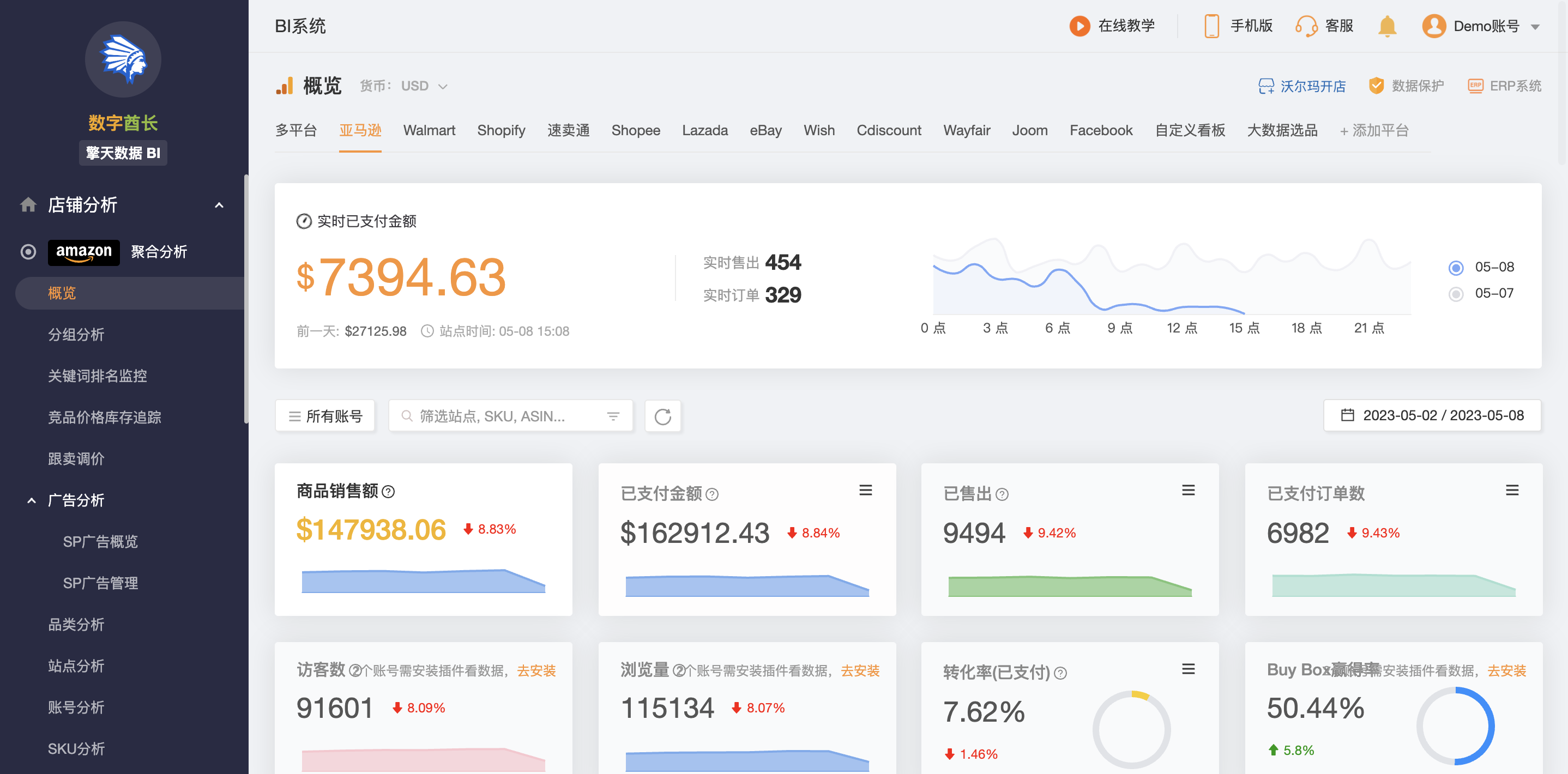The height and width of the screenshot is (774, 1568).
Task: Open the hamburger menu on the 已售出 card
Action: (x=1187, y=491)
